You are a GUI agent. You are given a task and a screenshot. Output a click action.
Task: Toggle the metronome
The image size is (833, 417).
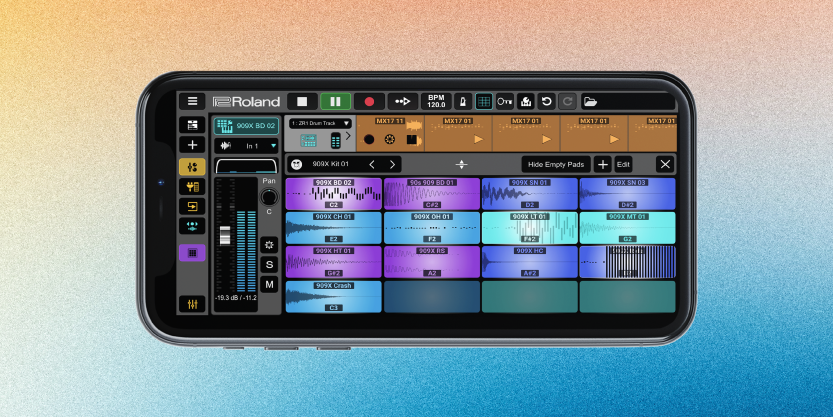point(463,101)
